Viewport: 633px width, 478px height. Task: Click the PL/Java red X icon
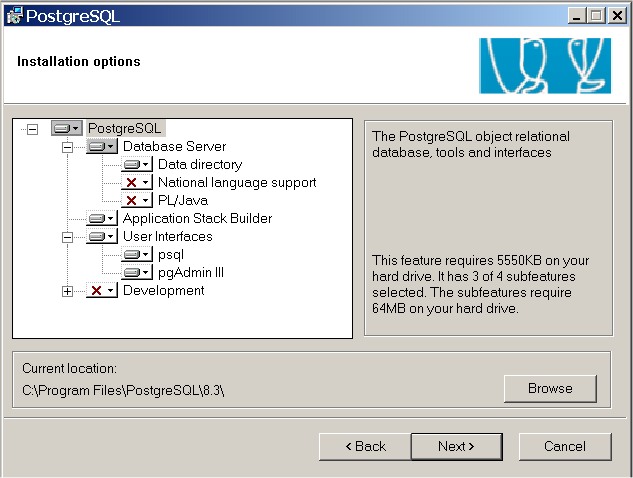pos(137,200)
